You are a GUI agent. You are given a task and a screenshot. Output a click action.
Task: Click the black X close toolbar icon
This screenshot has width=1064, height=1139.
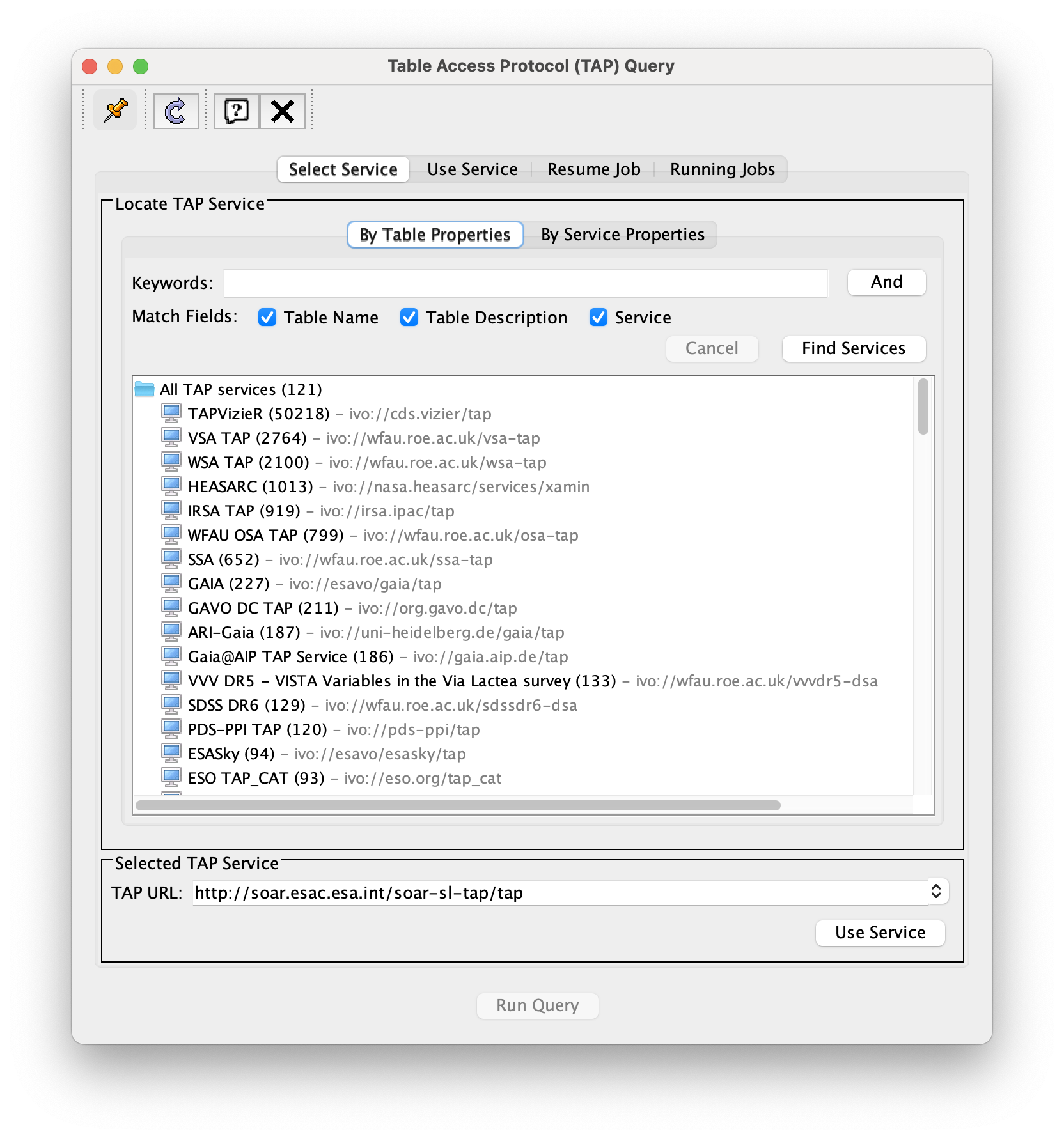coord(282,111)
